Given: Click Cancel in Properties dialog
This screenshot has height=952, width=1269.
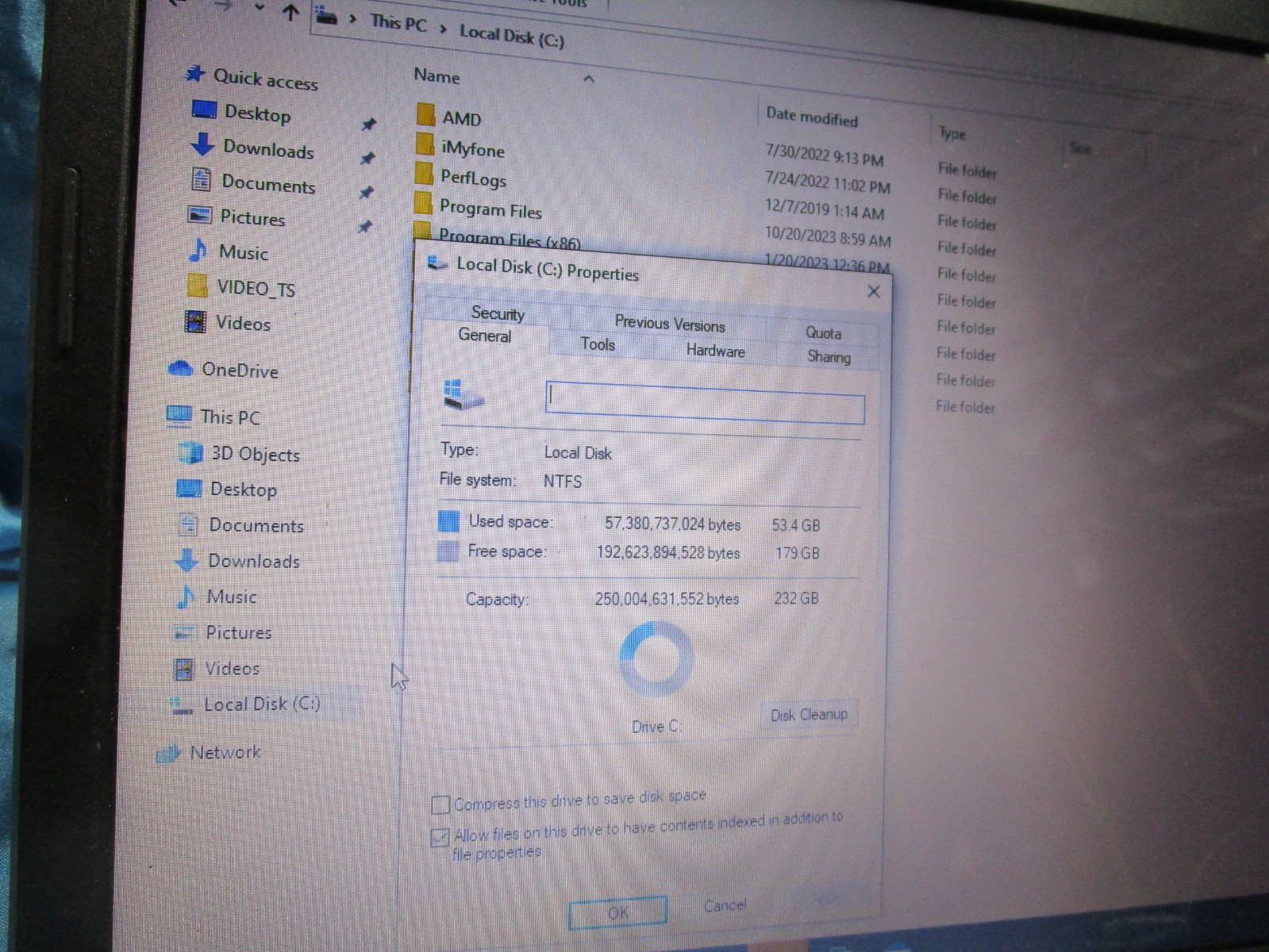Looking at the screenshot, I should pyautogui.click(x=725, y=905).
